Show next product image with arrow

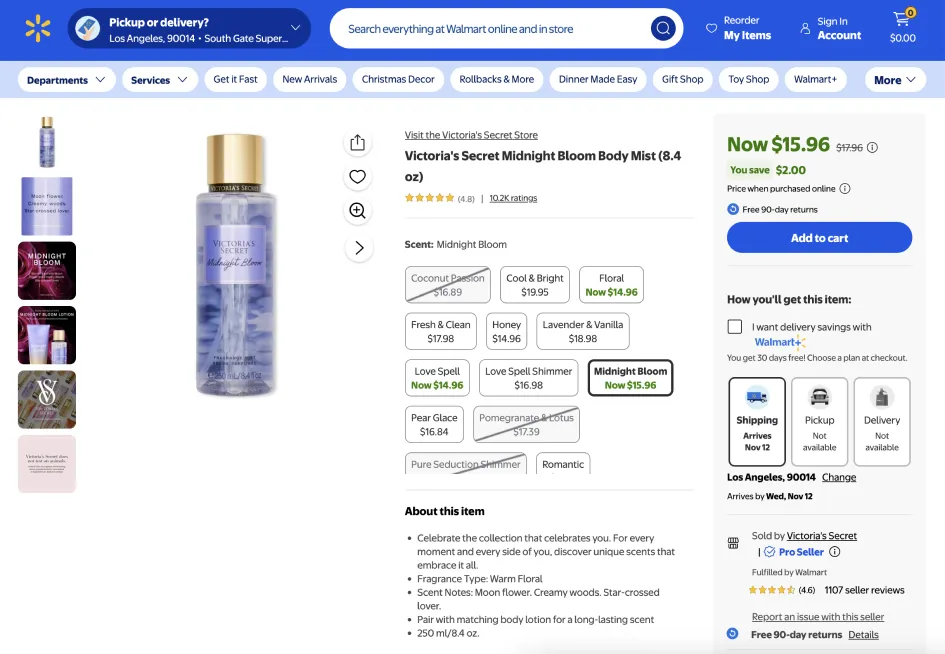click(358, 248)
